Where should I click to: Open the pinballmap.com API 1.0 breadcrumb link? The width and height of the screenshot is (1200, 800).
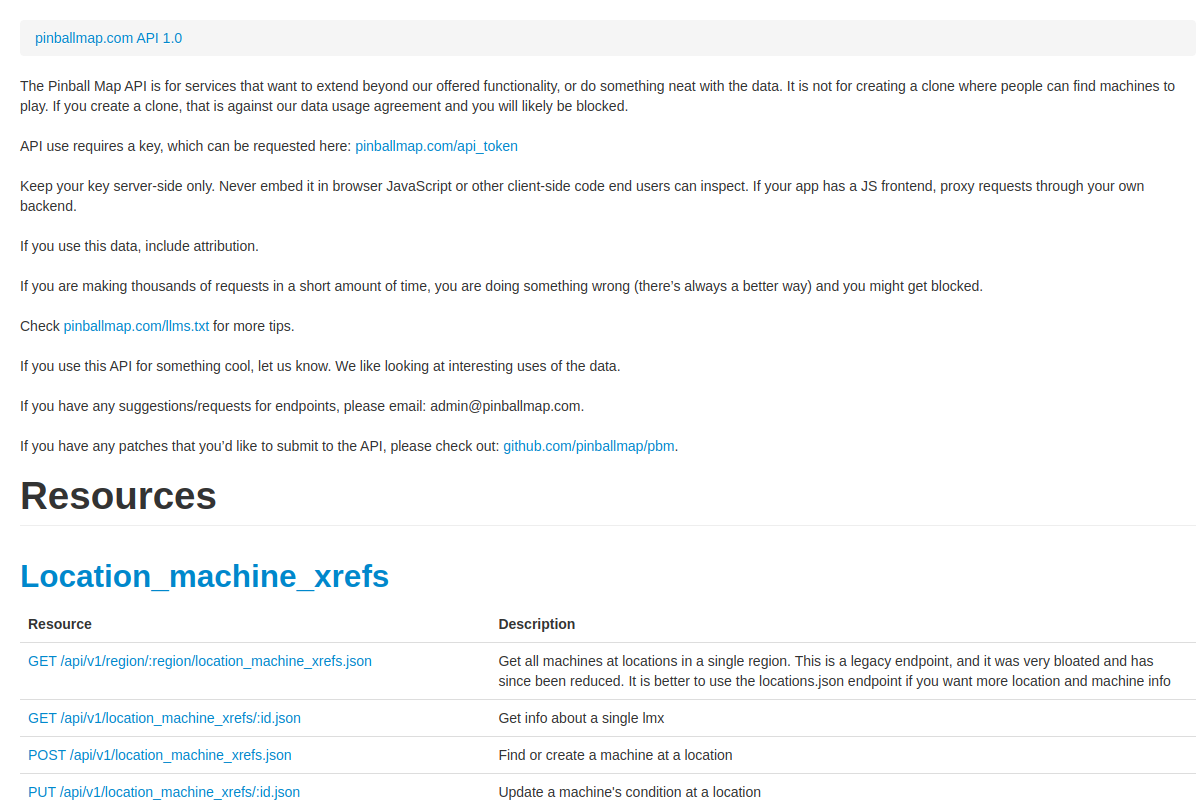click(108, 38)
